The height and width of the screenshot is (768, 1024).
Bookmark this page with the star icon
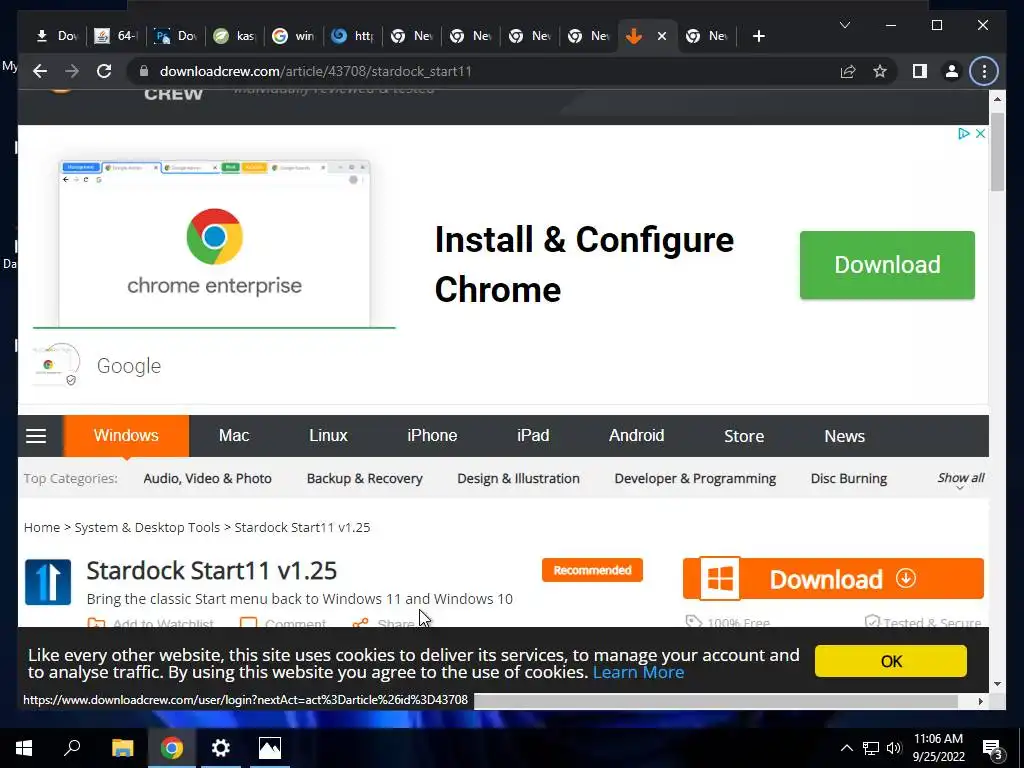pos(880,71)
